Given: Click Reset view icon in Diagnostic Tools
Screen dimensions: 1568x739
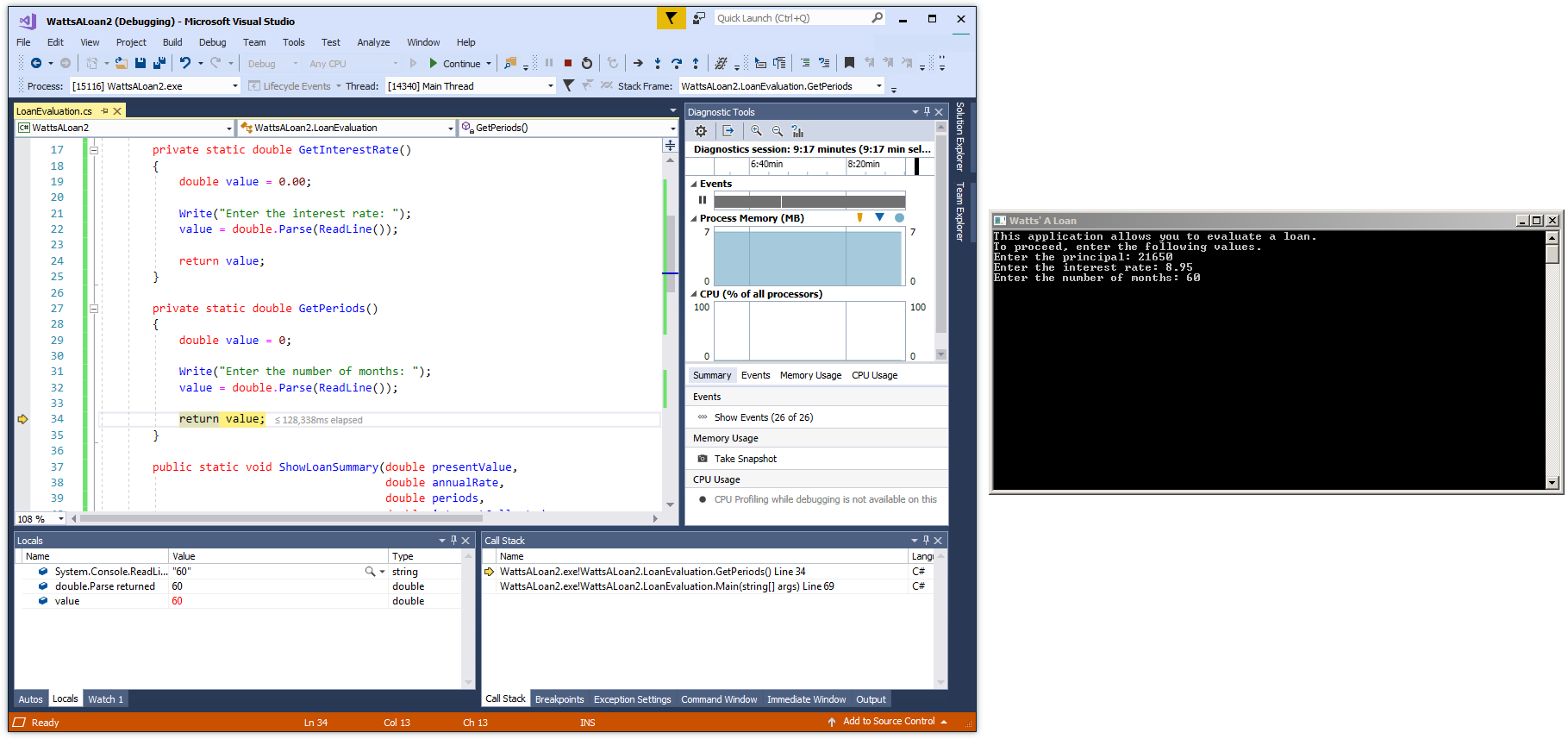Looking at the screenshot, I should (797, 131).
